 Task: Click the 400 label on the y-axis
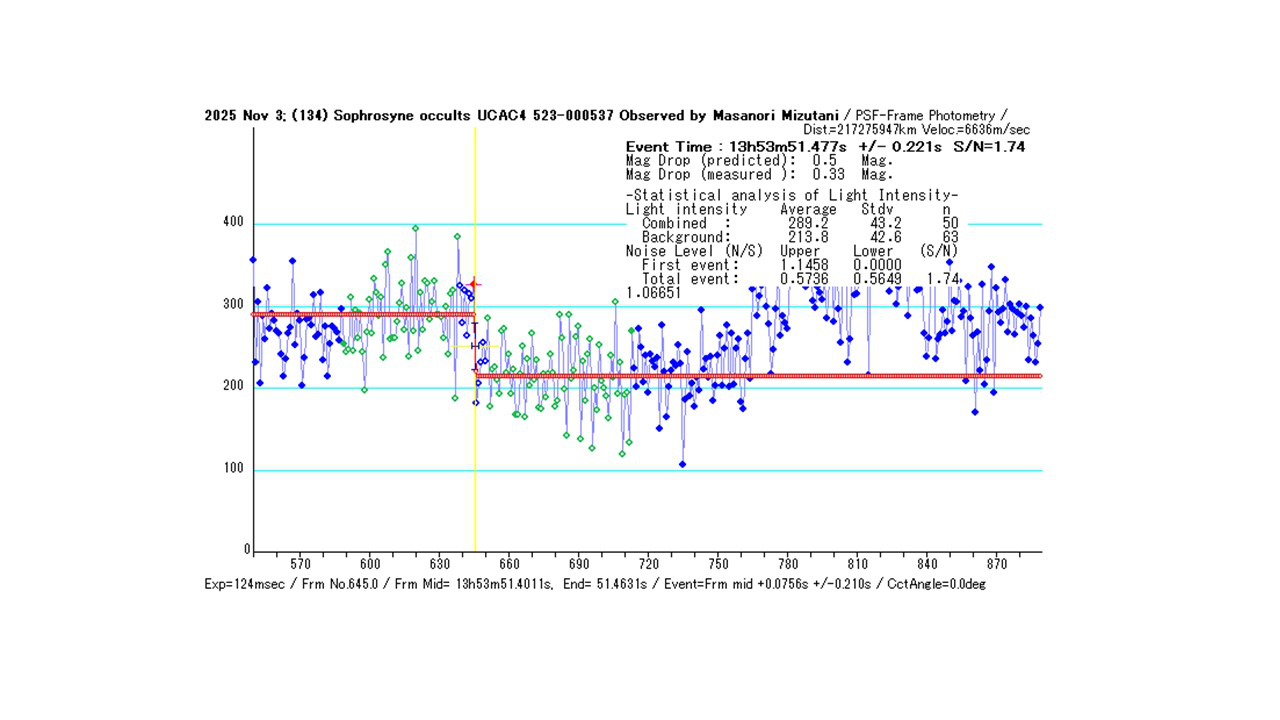[234, 222]
